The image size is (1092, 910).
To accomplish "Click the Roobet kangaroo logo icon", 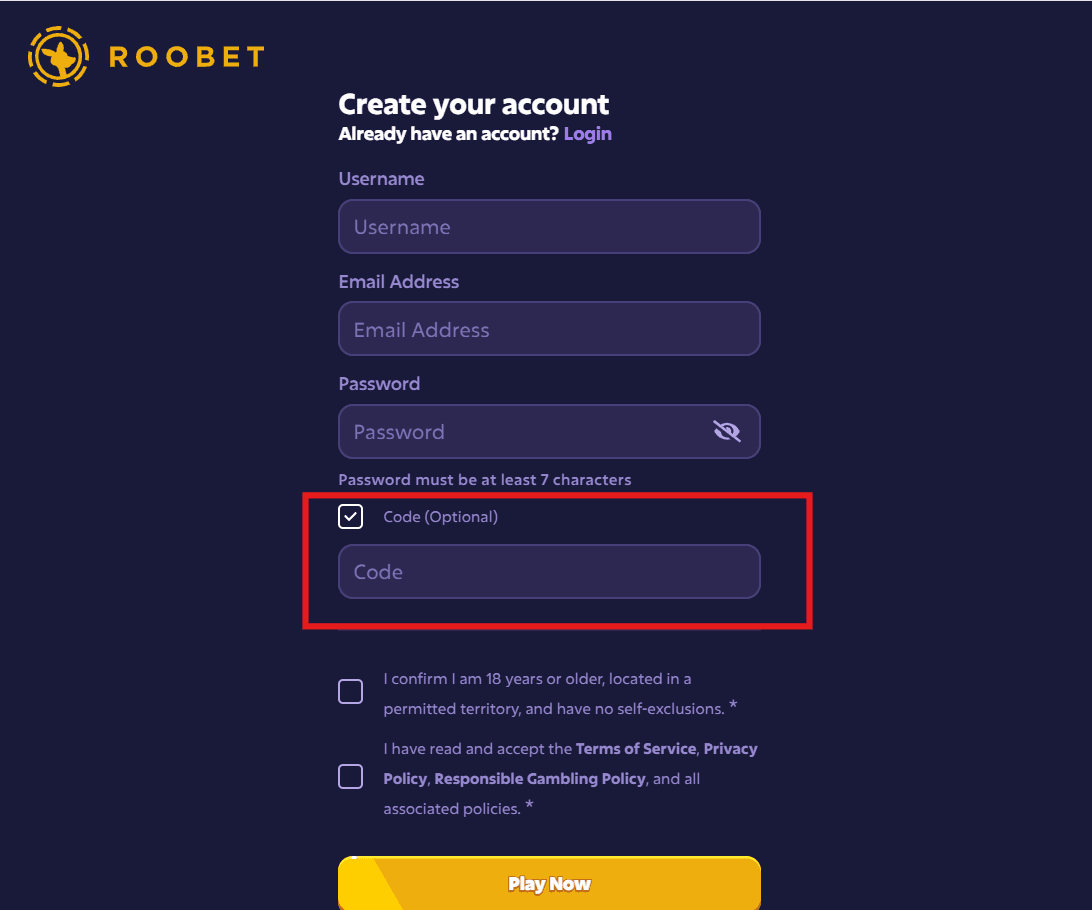I will [x=59, y=56].
